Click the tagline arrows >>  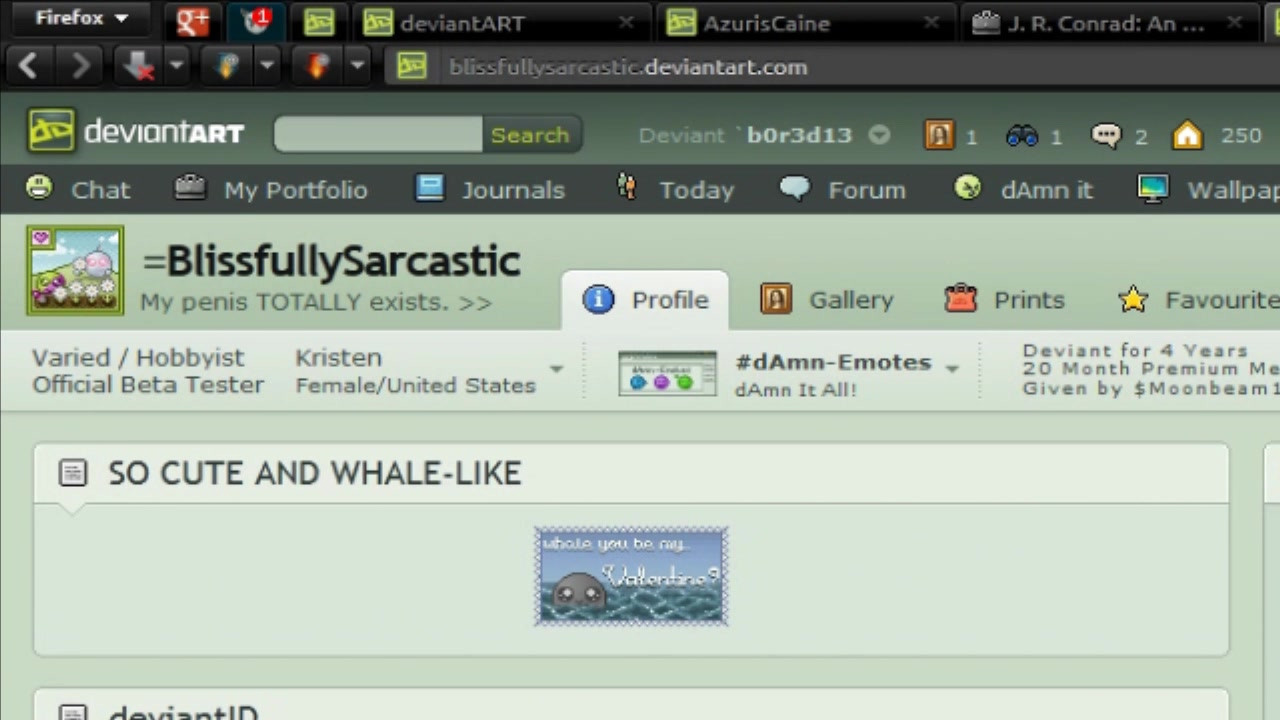click(475, 302)
